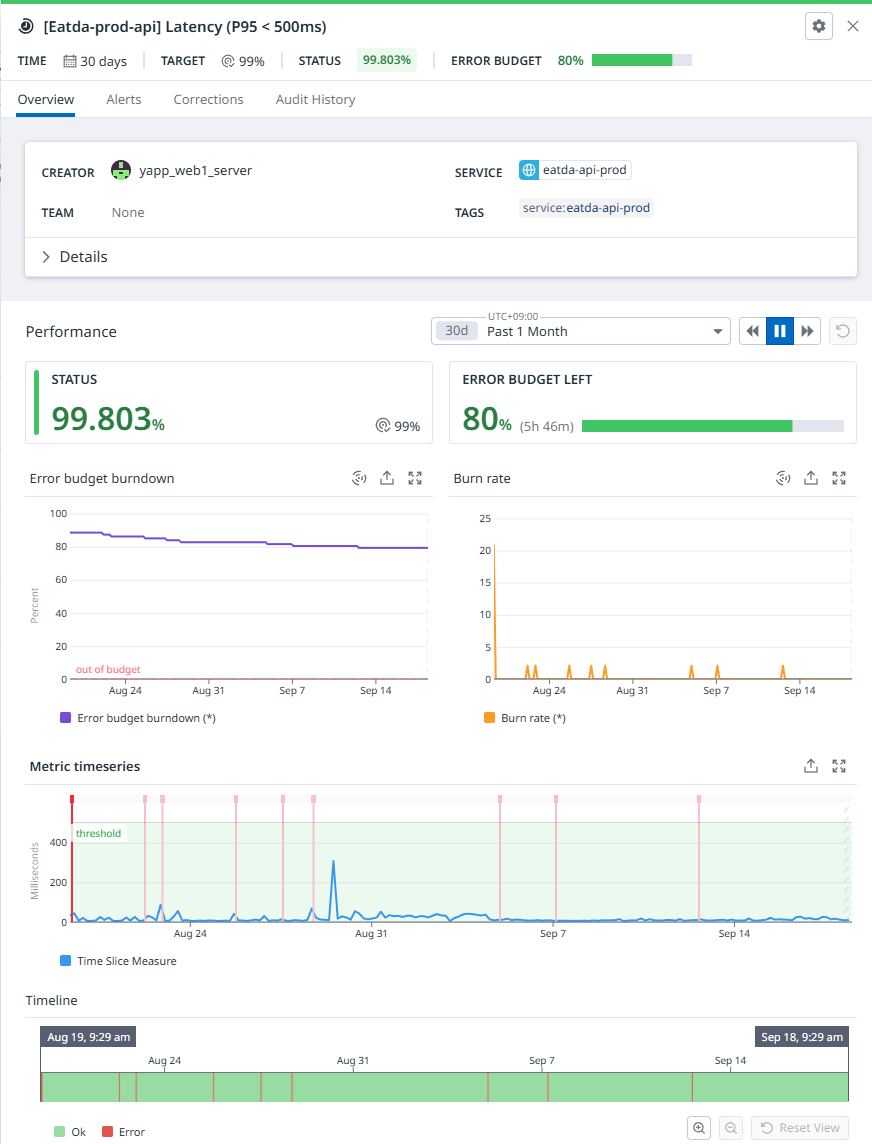872x1144 pixels.
Task: Click the target icon beside 99% in header
Action: pos(228,61)
